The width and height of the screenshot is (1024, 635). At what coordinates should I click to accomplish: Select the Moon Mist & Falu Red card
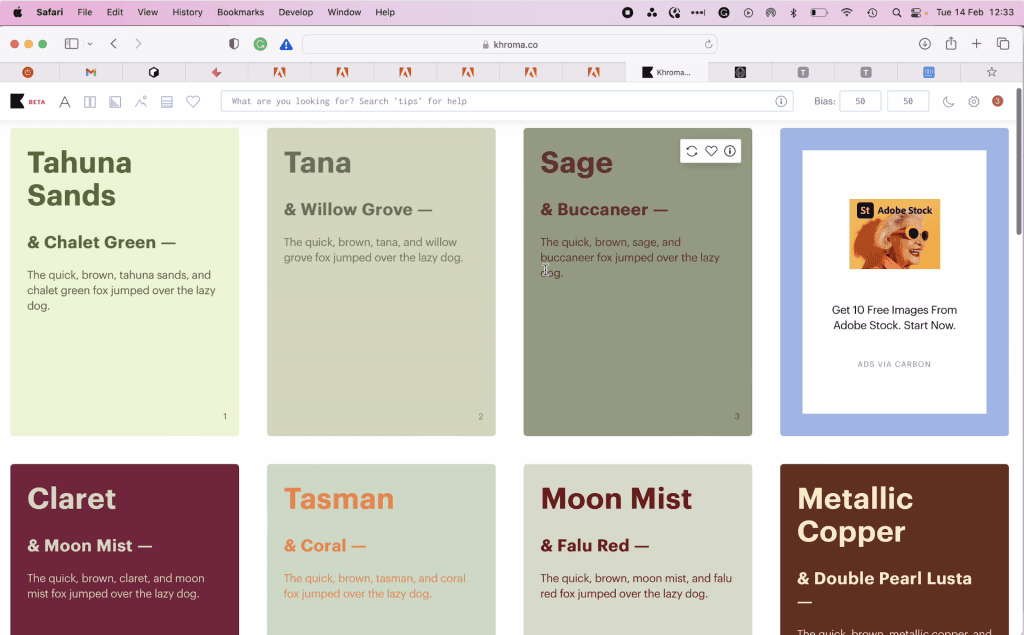click(638, 549)
